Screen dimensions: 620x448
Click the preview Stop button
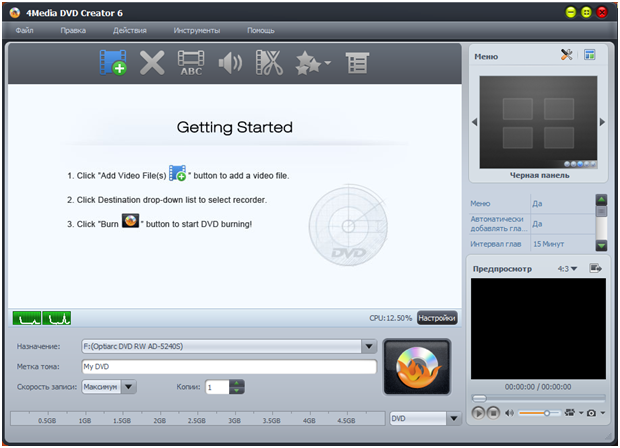pos(493,413)
